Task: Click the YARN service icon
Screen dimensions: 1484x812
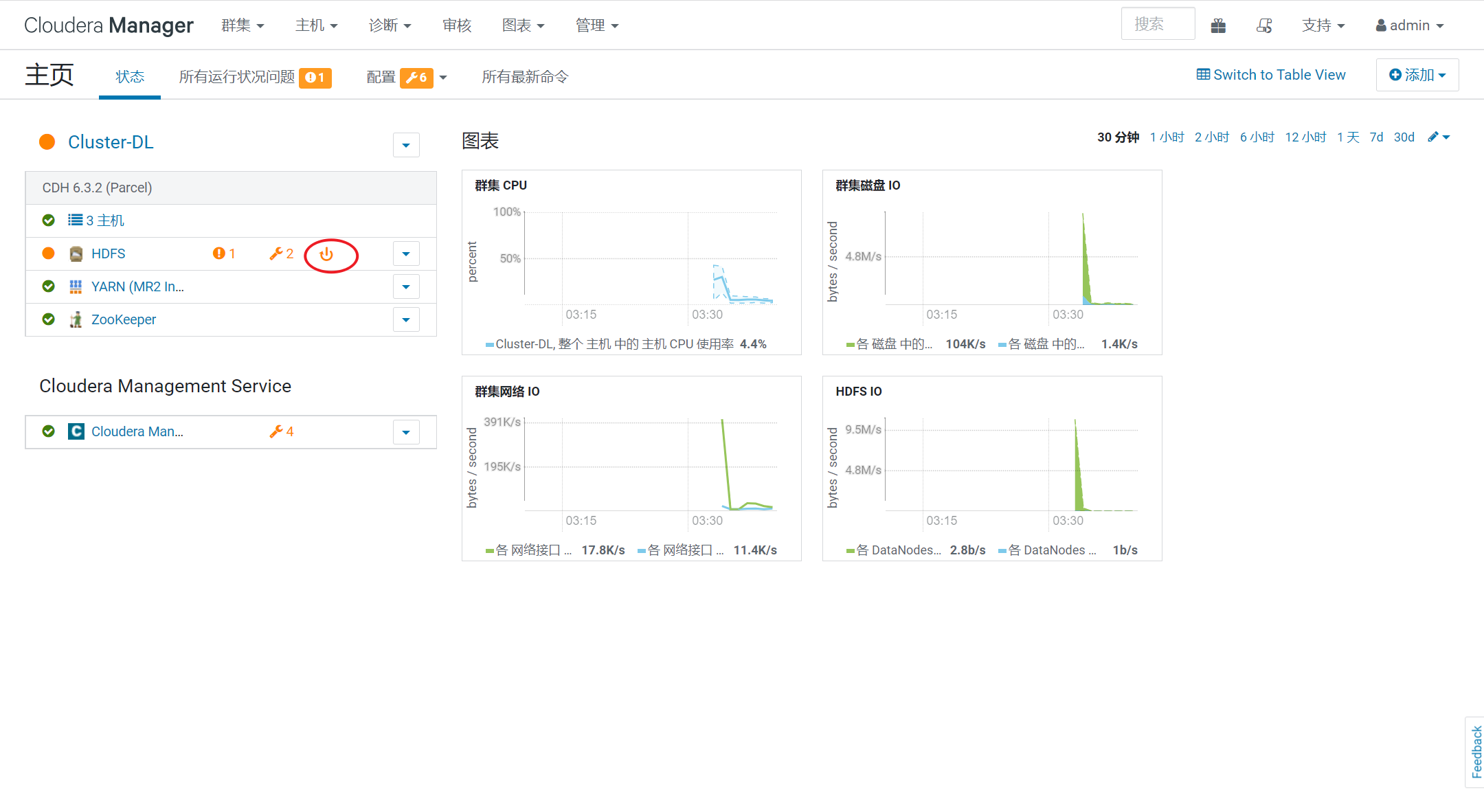Action: click(x=76, y=286)
